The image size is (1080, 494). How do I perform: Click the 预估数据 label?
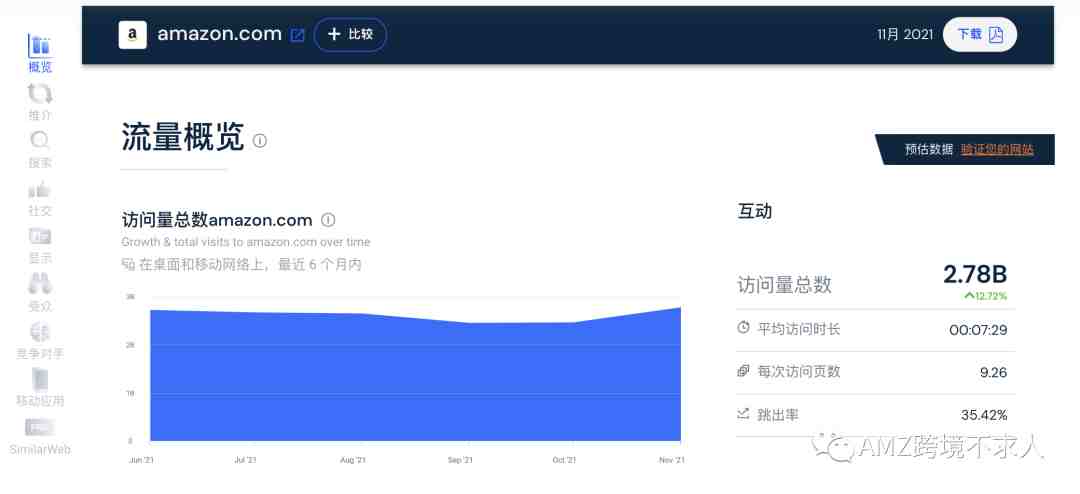tap(929, 150)
